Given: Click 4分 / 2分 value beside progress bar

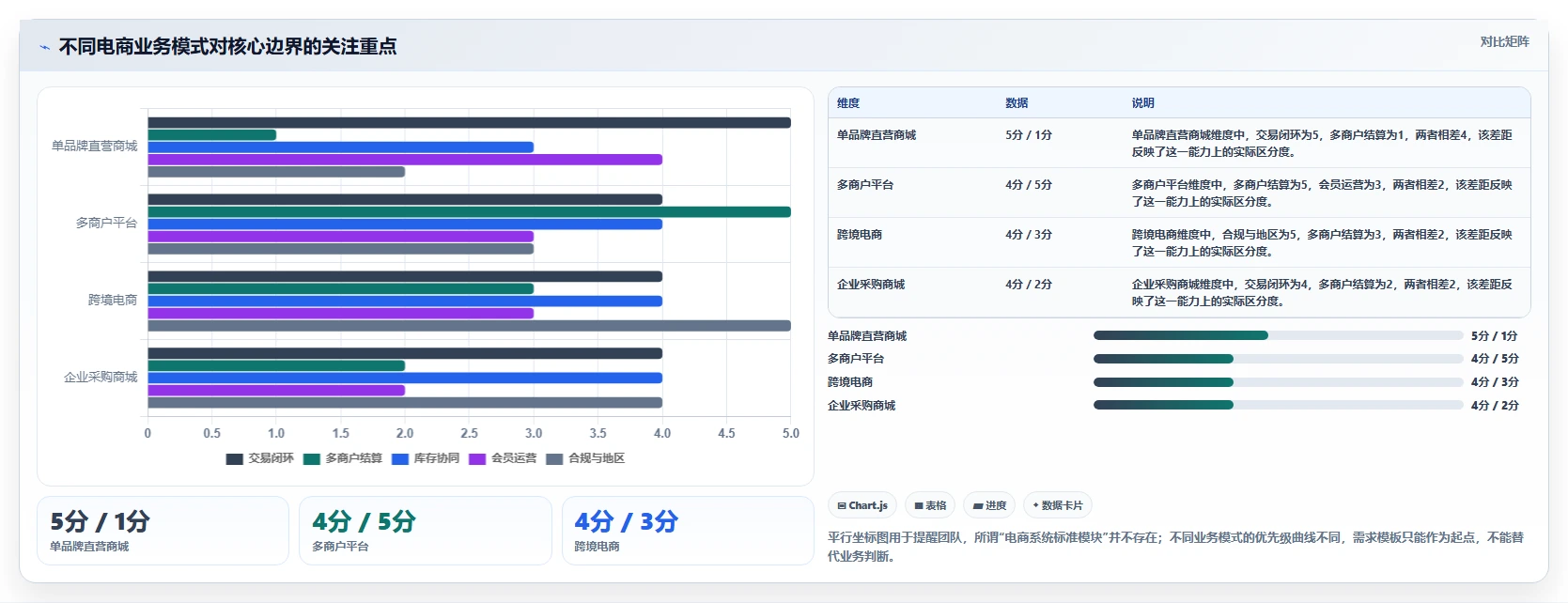Looking at the screenshot, I should click(x=1495, y=406).
